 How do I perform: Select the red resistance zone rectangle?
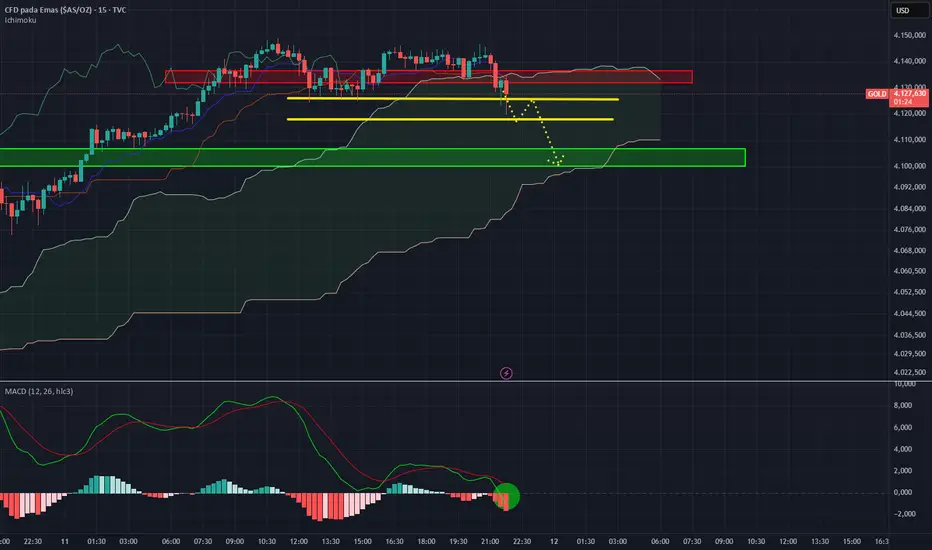point(429,77)
